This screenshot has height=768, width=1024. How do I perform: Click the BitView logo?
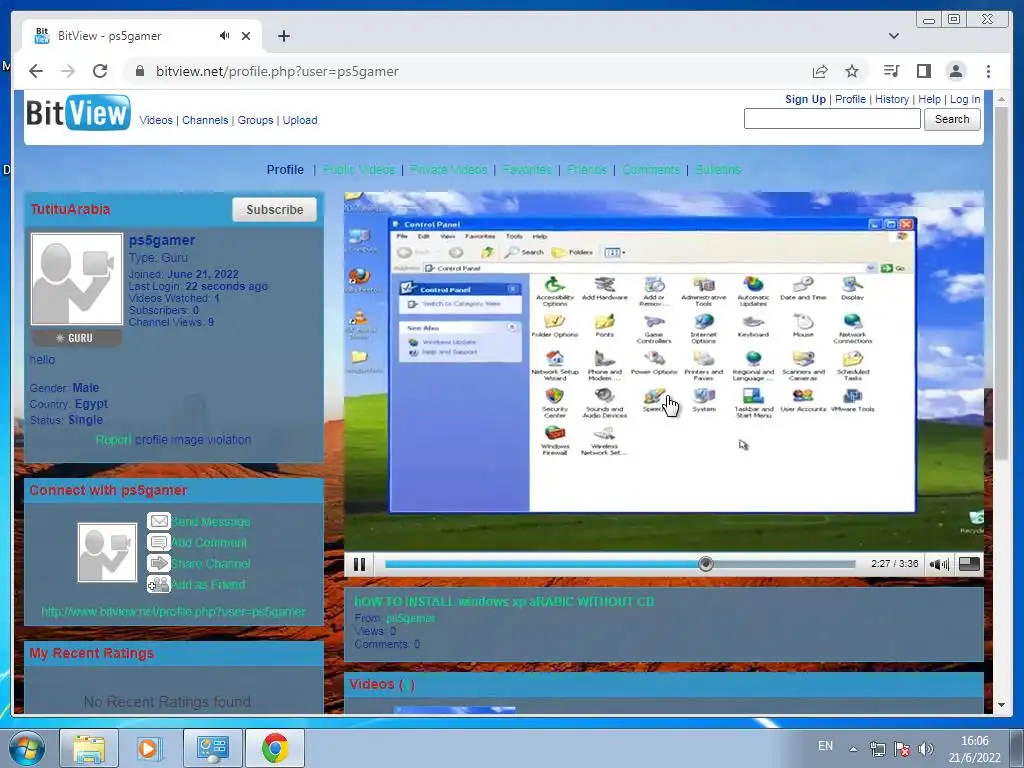tap(78, 112)
